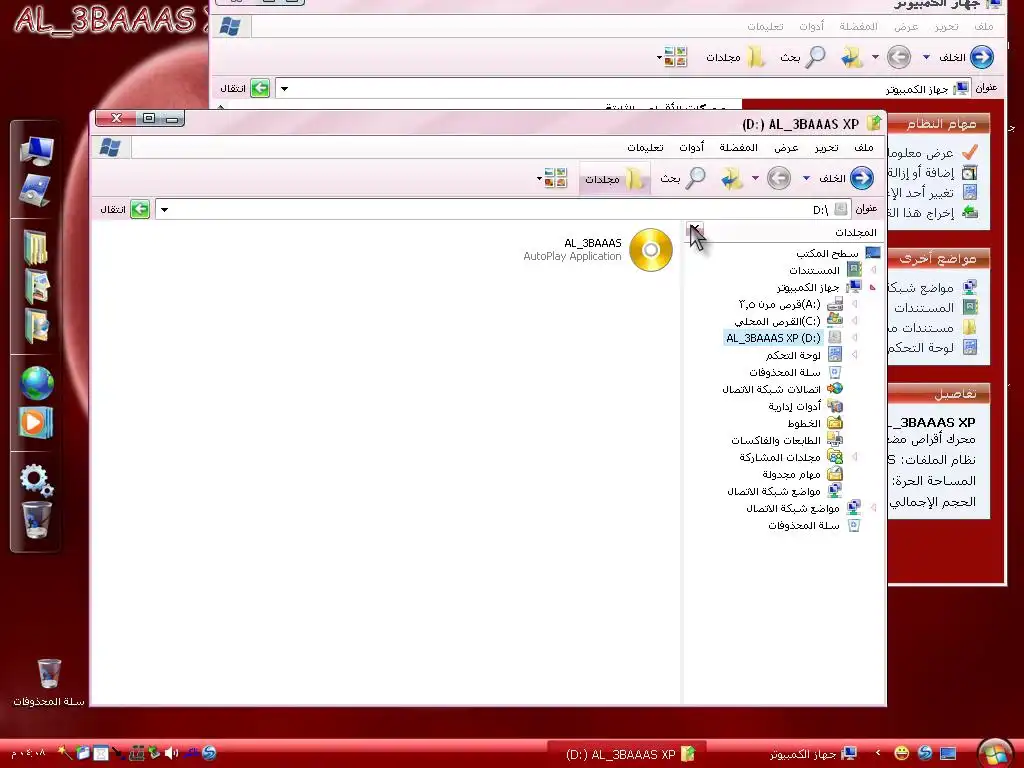
Task: Close the المجلدات folders pane
Action: click(x=694, y=229)
